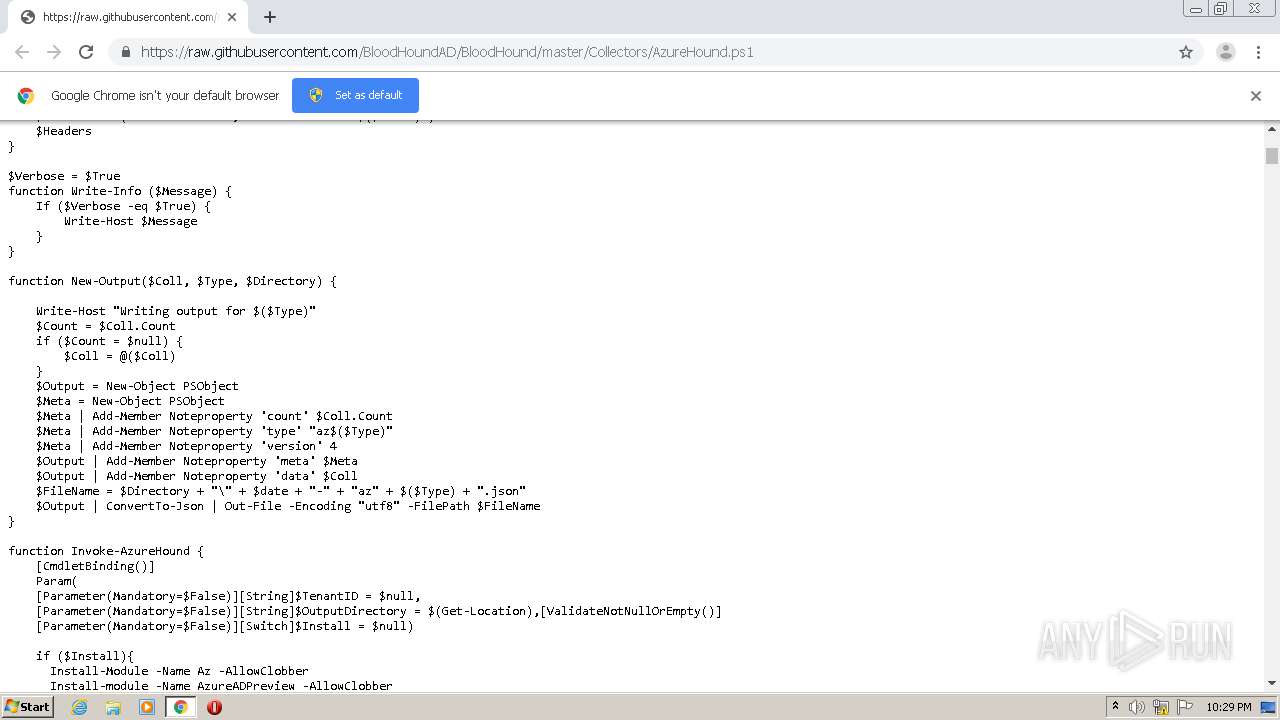Open a new tab with plus button
This screenshot has height=720, width=1280.
tap(269, 17)
